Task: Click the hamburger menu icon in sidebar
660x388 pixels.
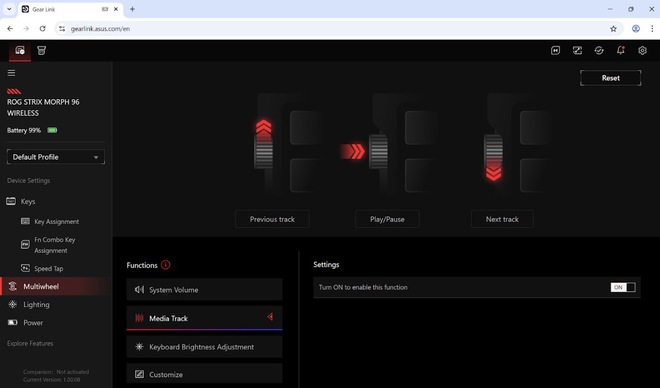Action: 11,73
